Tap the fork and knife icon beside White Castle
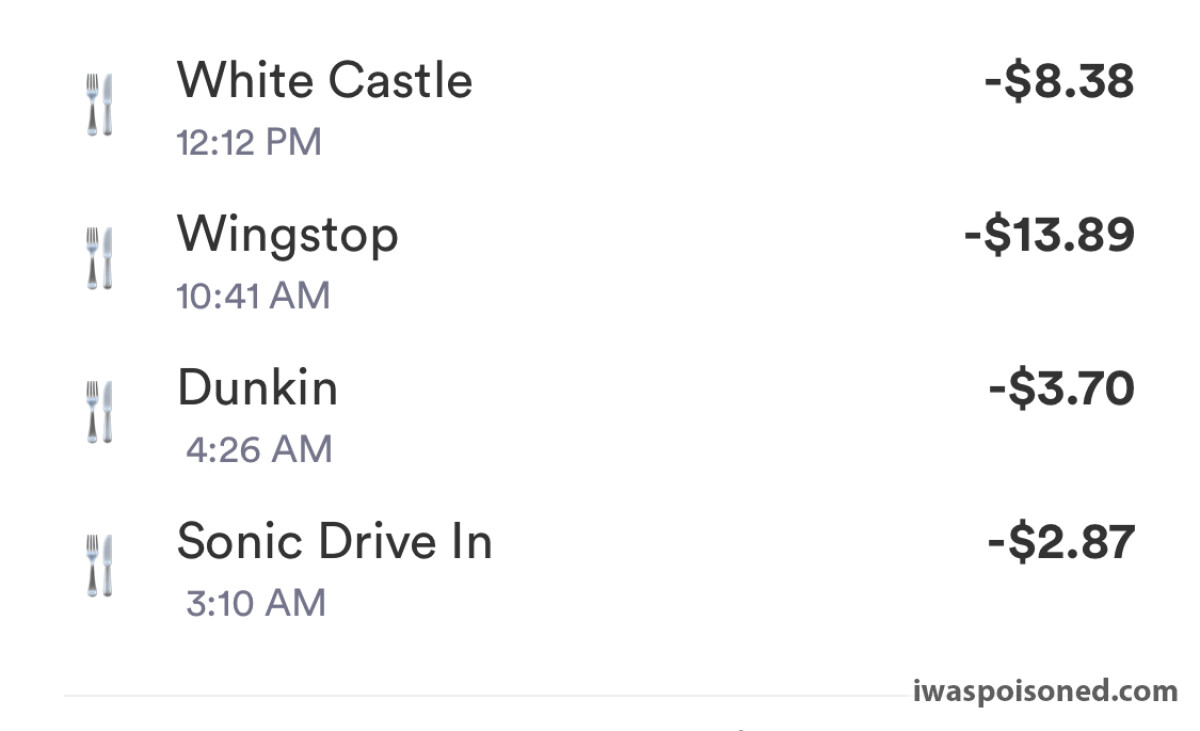The height and width of the screenshot is (731, 1200). pyautogui.click(x=99, y=104)
